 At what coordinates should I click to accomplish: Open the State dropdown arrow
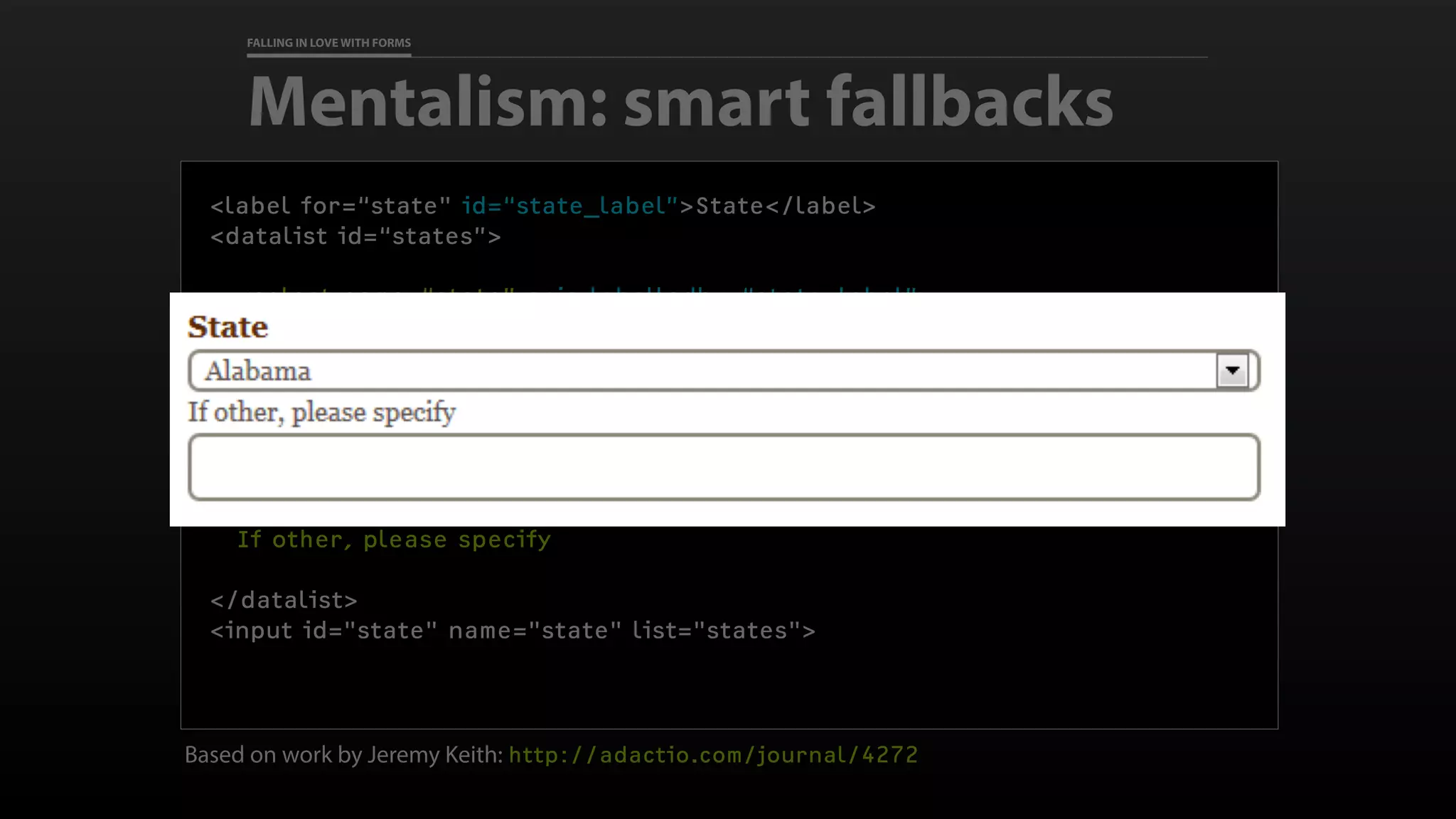1232,370
